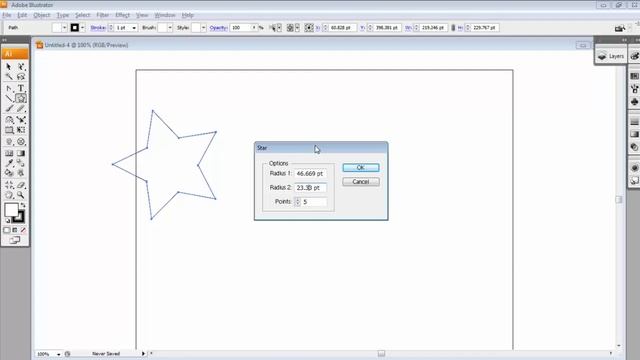Activate the Type tool

click(x=21, y=88)
